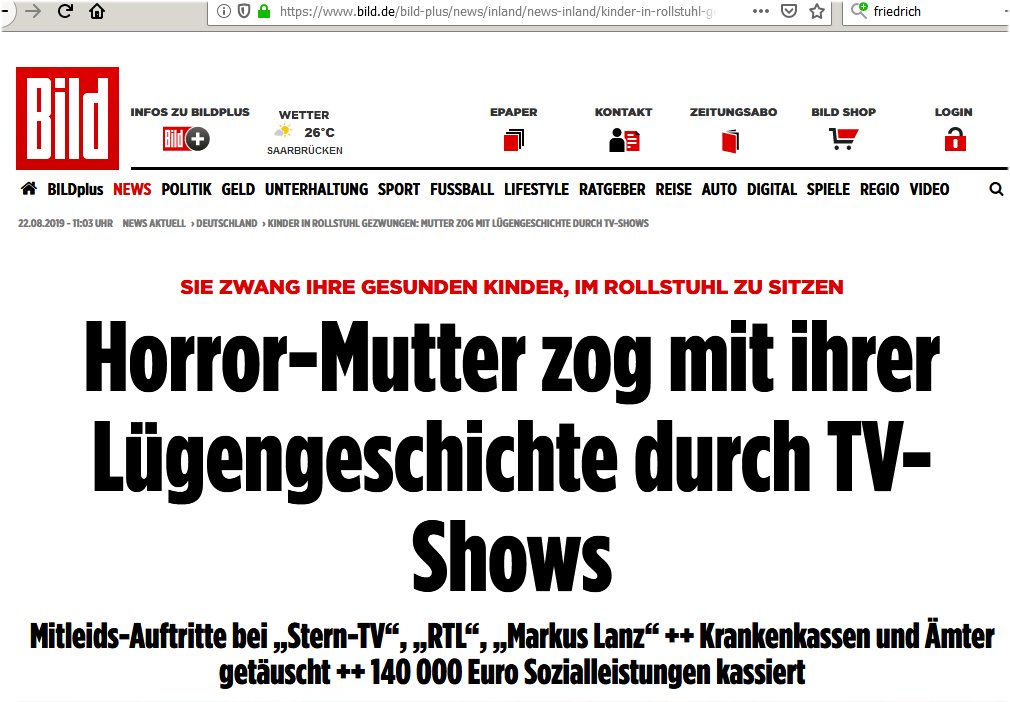Bookmark this page with the star icon
1010x702 pixels.
click(817, 11)
